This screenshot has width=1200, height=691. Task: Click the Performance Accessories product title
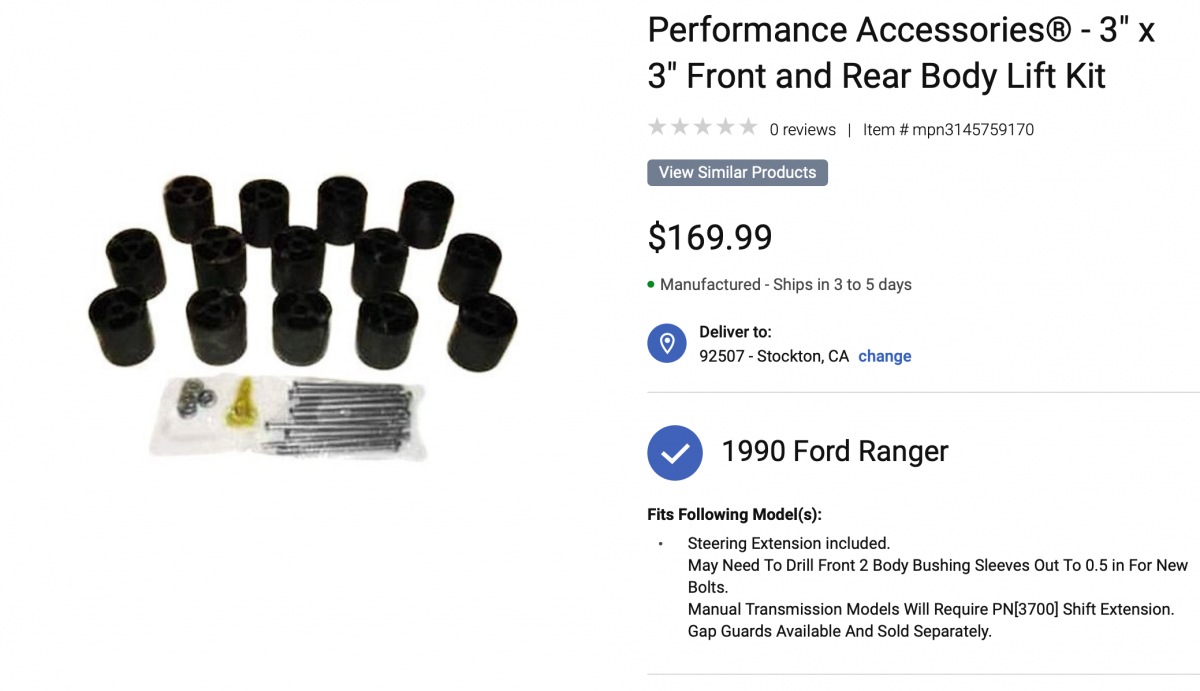click(x=901, y=53)
